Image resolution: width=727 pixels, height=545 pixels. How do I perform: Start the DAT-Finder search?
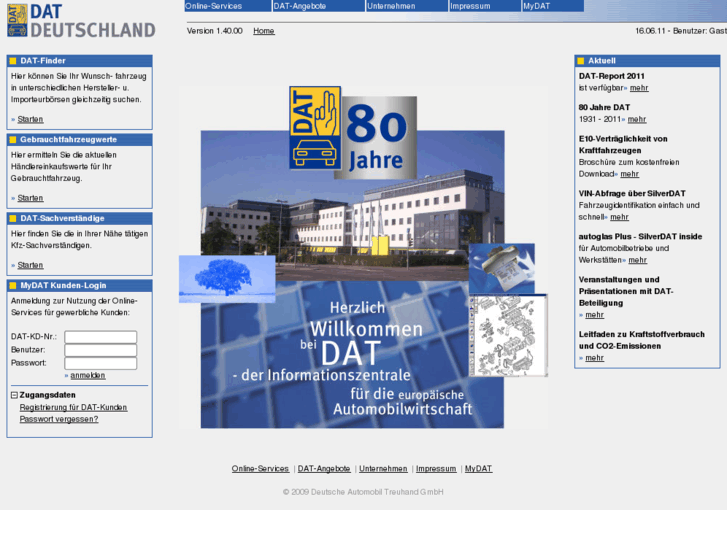[30, 120]
